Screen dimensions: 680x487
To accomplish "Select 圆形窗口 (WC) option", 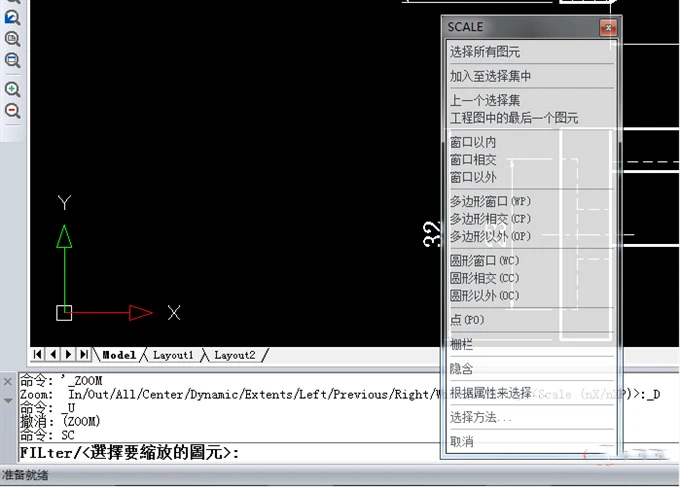I will point(530,261).
